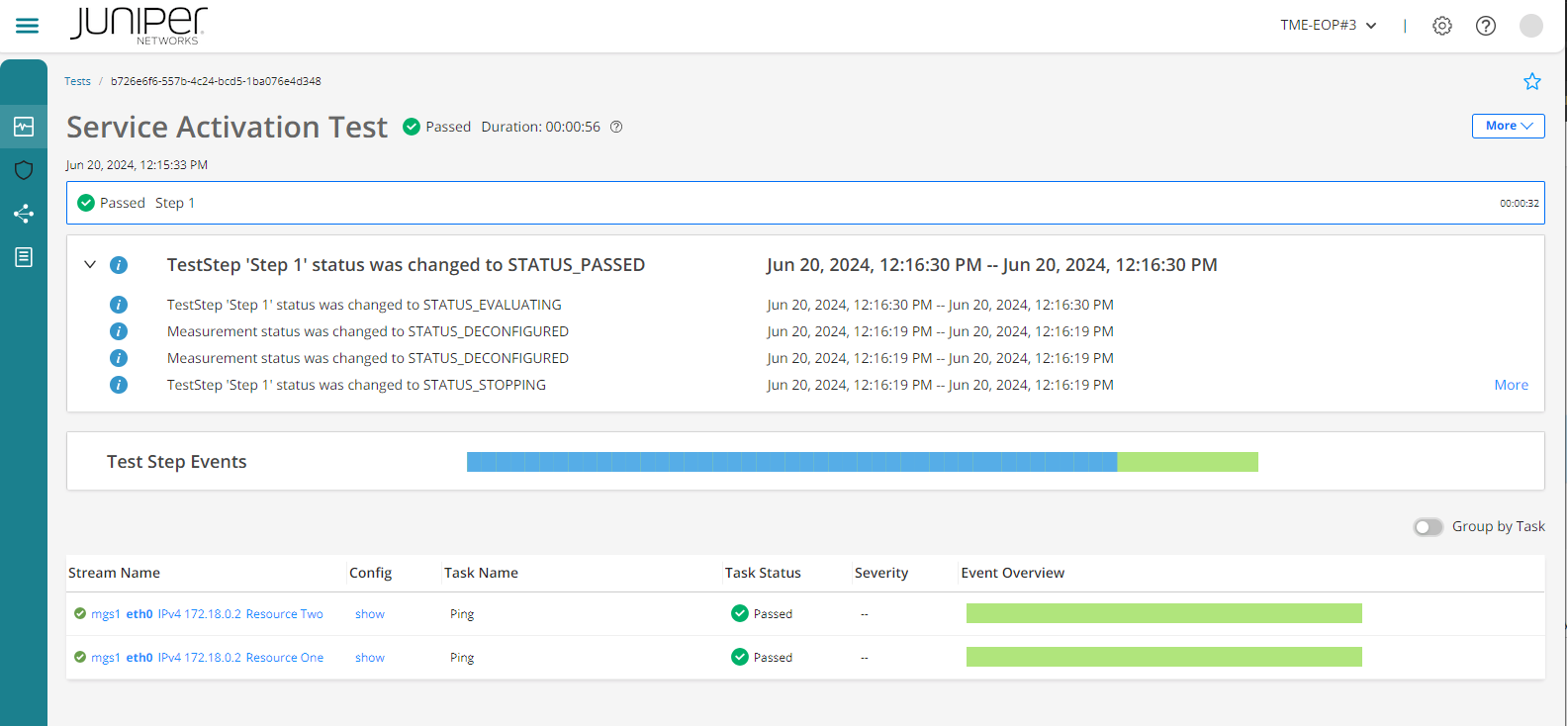Open the More dropdown button
Screen dimensions: 1568x726
(x=1508, y=126)
